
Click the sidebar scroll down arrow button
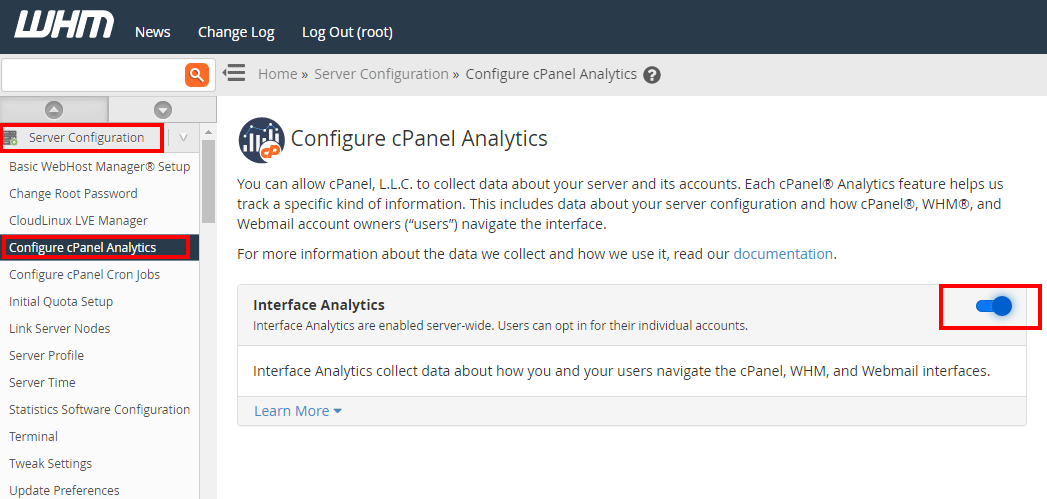tap(163, 110)
